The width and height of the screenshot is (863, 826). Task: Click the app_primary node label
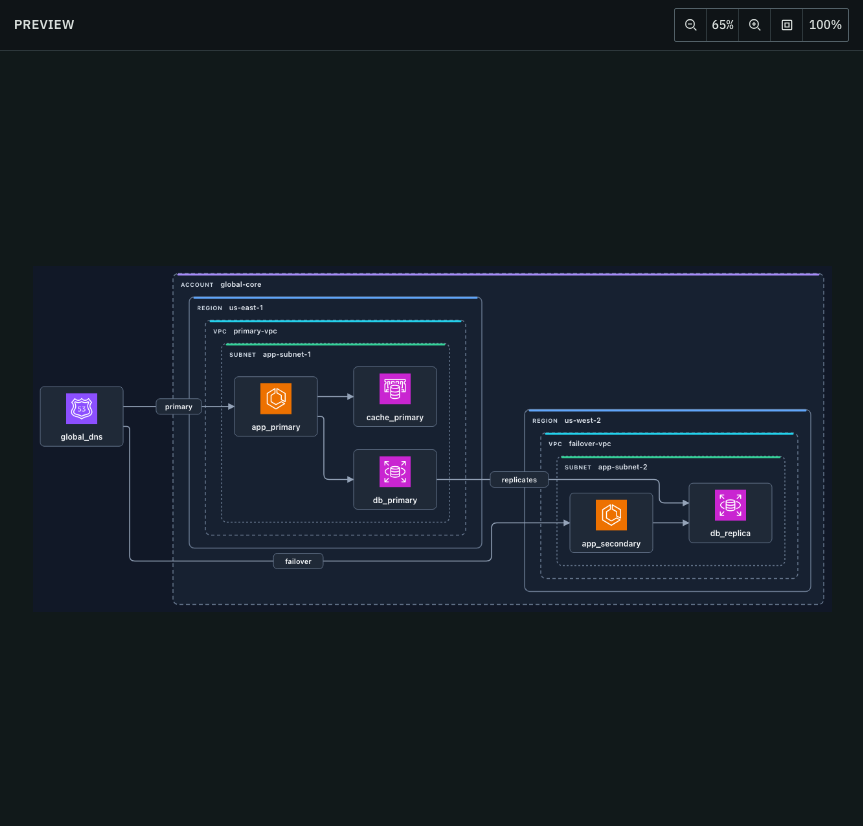(276, 427)
